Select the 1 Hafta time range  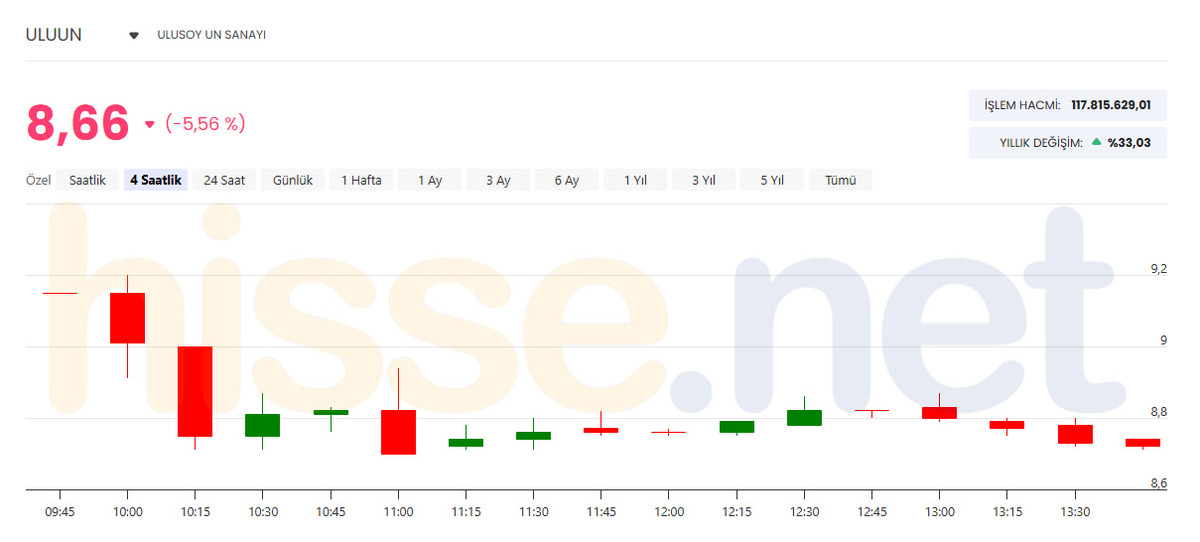(361, 180)
